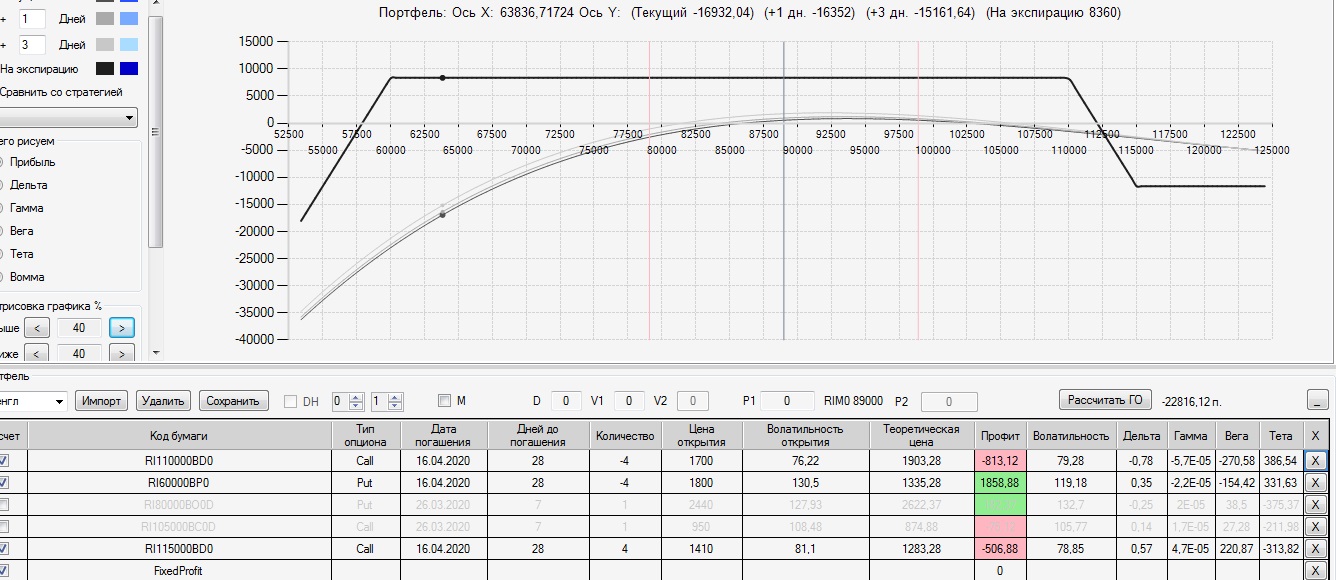Click the Удалить button

tap(163, 401)
